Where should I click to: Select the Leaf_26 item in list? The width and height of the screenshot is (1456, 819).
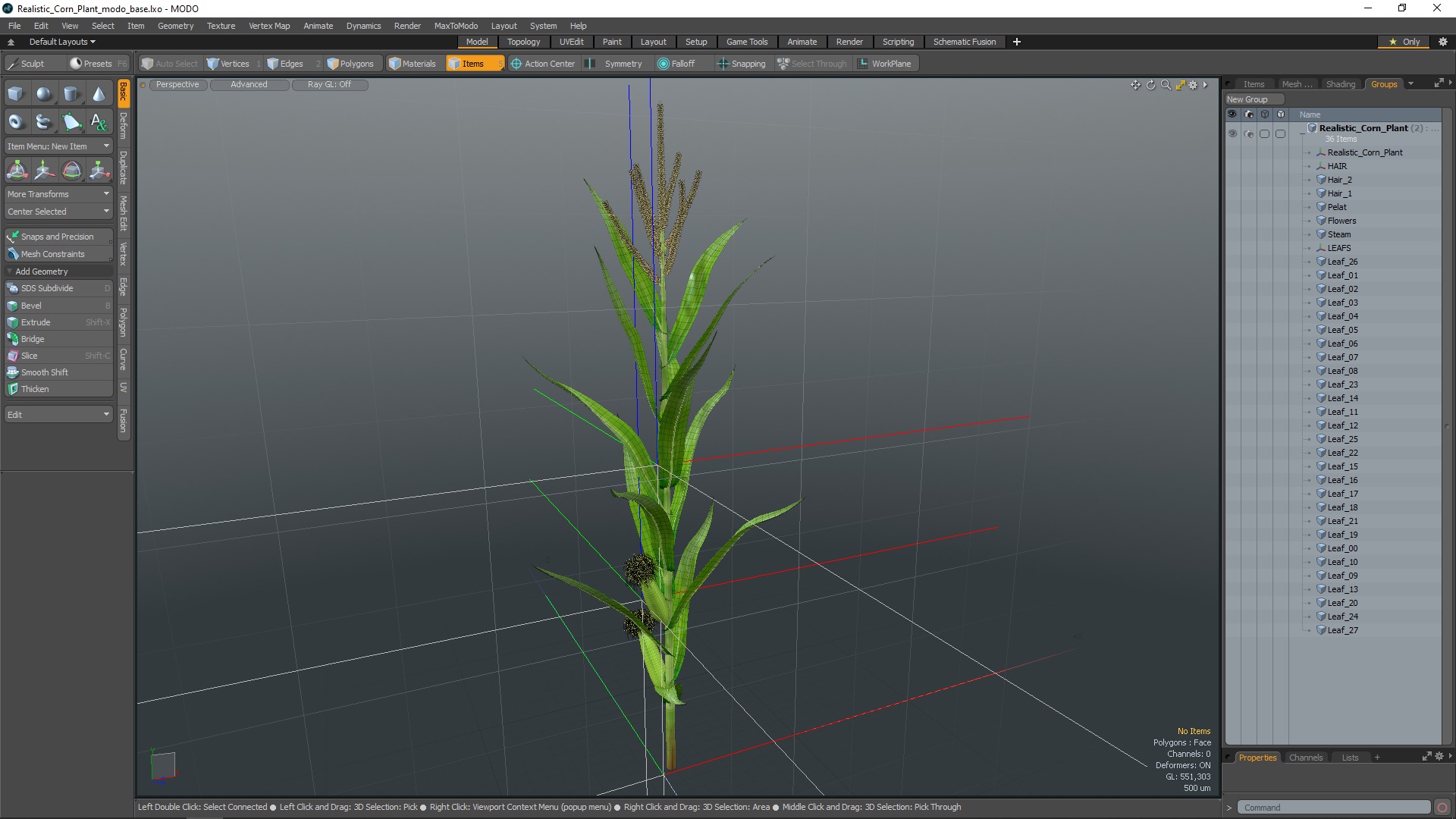coord(1342,262)
